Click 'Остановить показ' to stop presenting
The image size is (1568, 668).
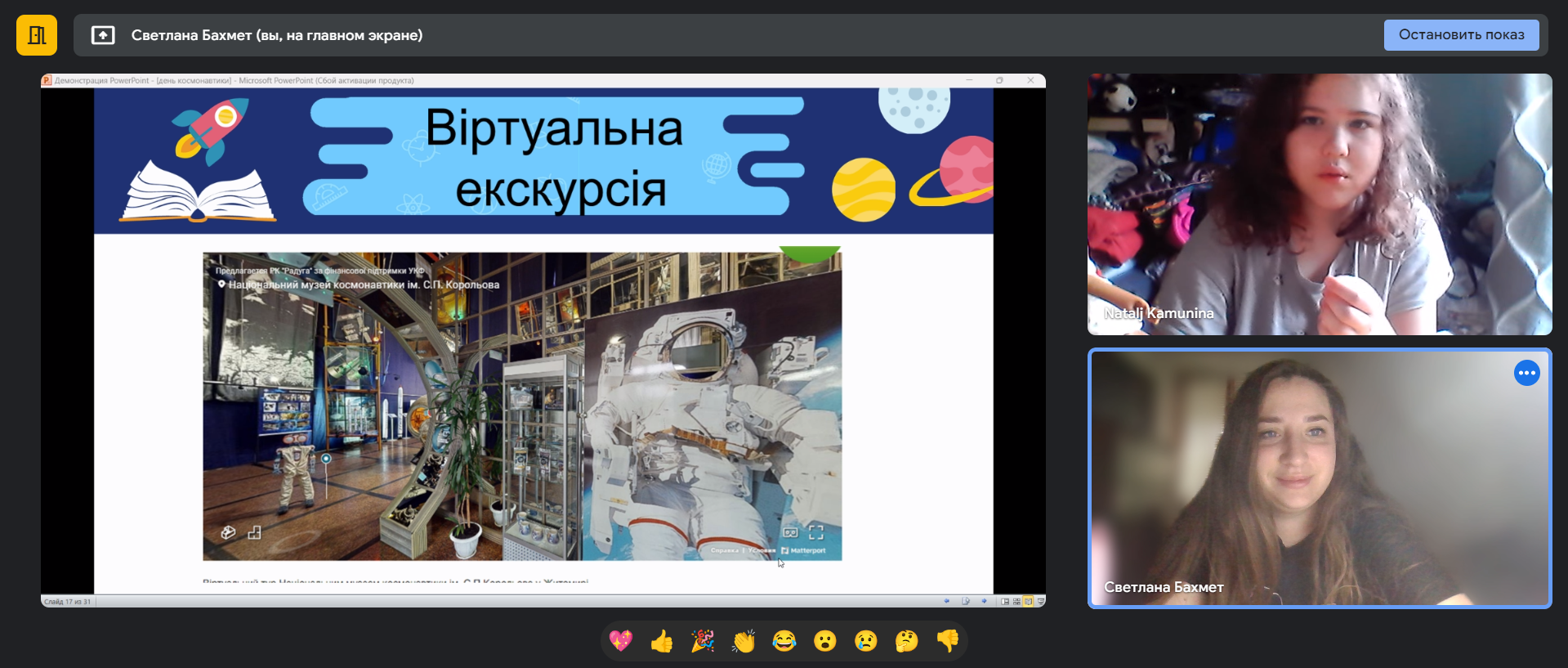[1461, 35]
